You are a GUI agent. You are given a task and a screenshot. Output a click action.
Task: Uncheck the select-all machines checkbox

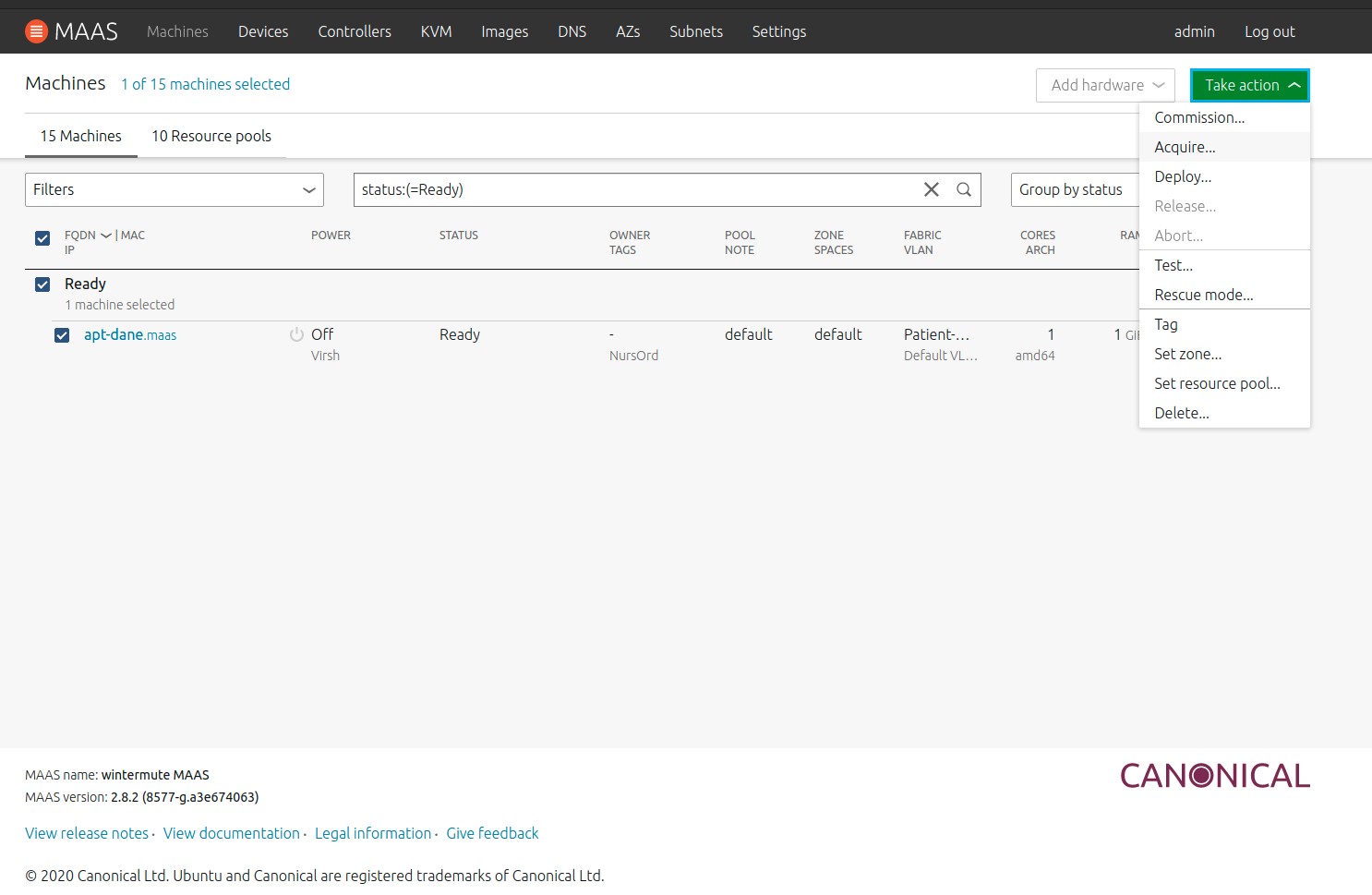pyautogui.click(x=42, y=238)
